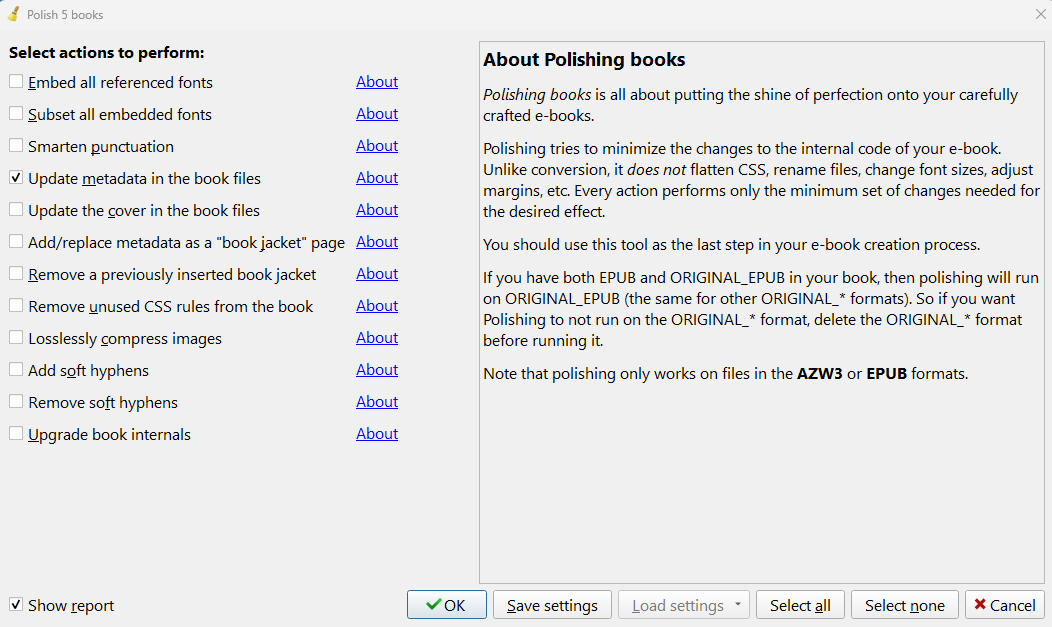The image size is (1052, 627).
Task: Enable Embed all referenced fonts checkbox
Action: point(16,82)
